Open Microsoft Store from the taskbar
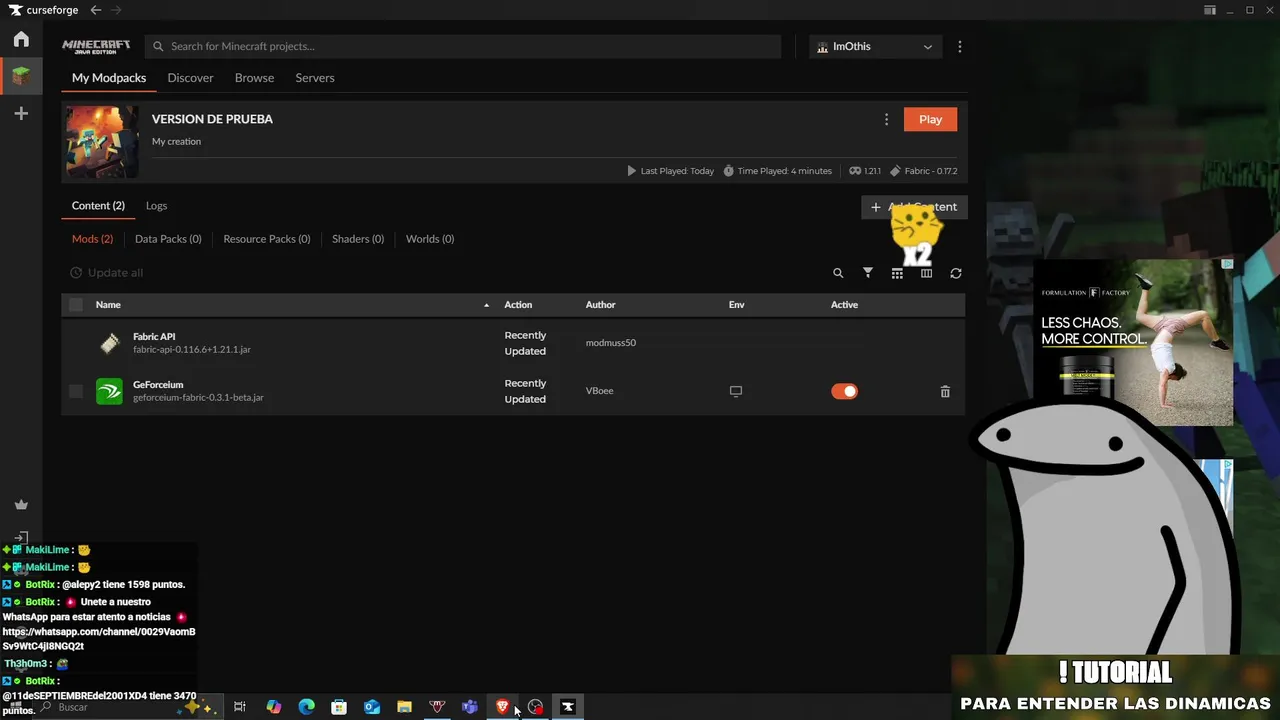The width and height of the screenshot is (1280, 720). click(339, 707)
